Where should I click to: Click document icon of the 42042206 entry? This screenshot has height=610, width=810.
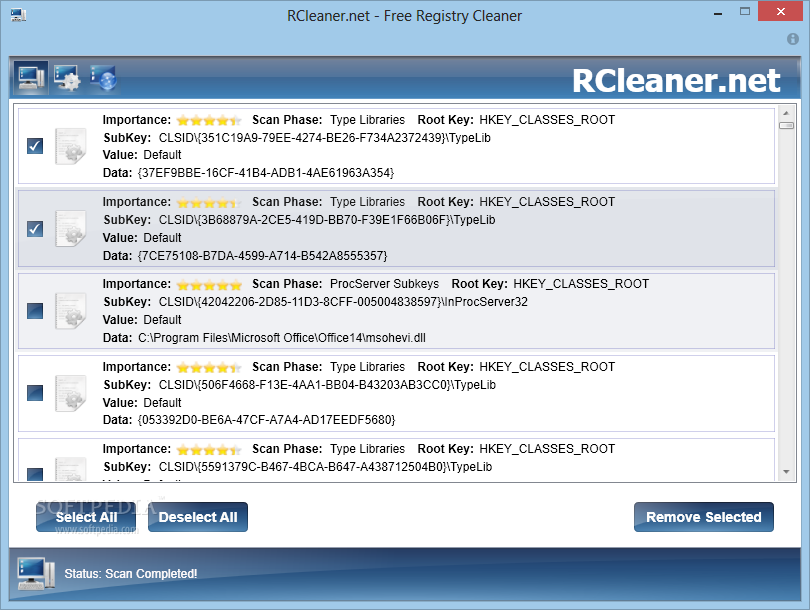click(x=70, y=311)
